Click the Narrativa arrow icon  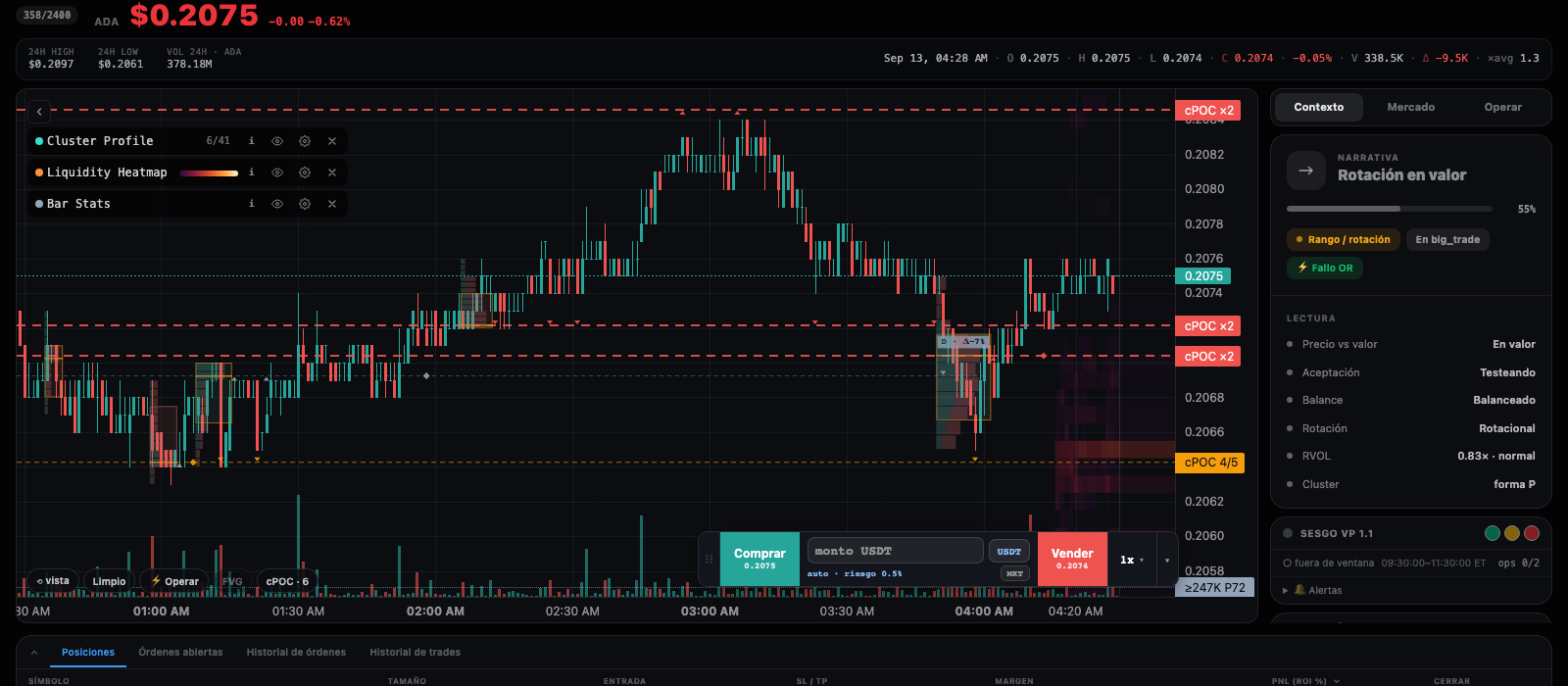coord(1305,171)
